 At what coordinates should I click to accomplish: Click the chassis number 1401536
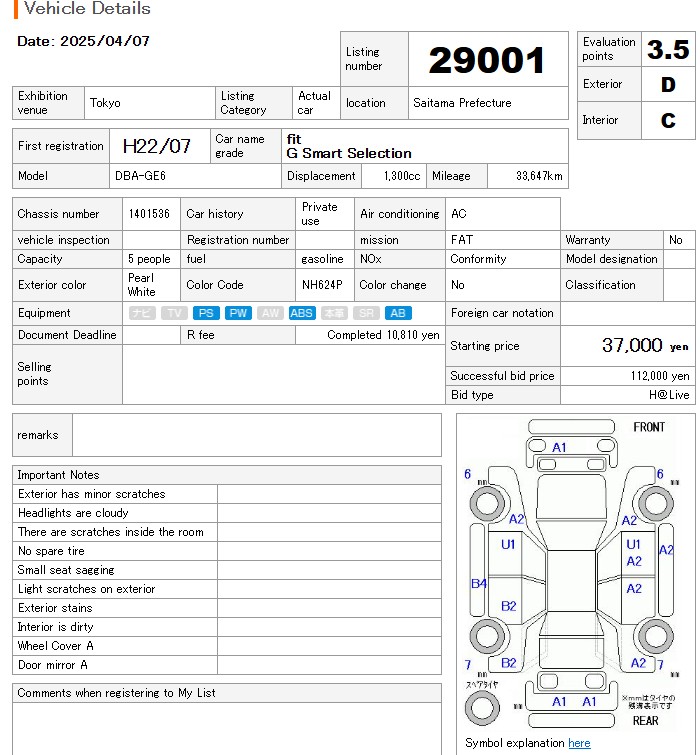(x=149, y=214)
